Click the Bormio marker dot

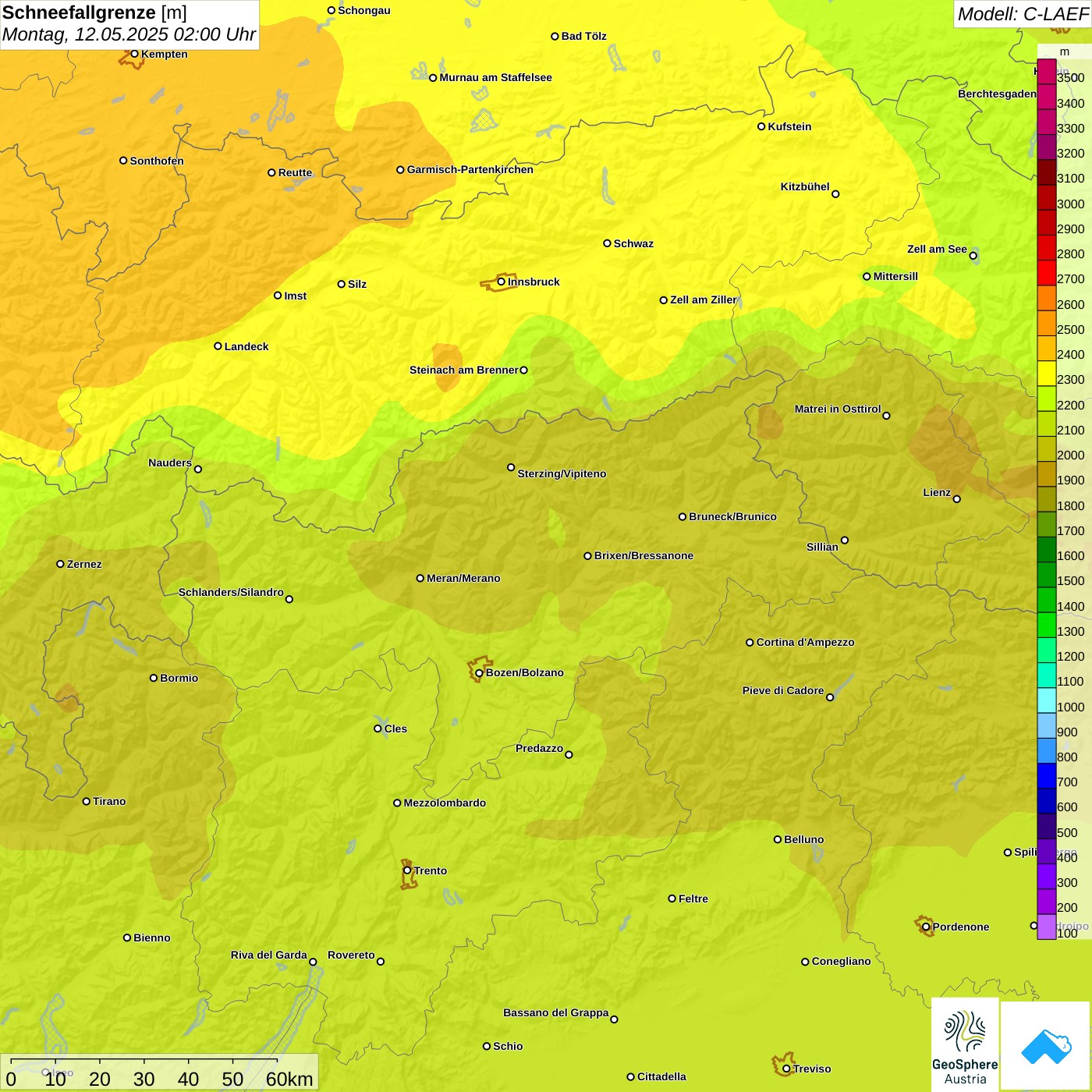[154, 678]
